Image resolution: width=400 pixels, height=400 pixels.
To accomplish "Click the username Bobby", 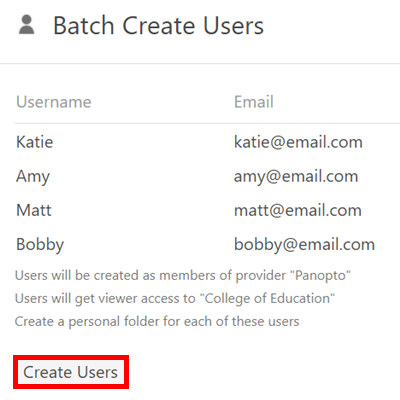I will 40,245.
